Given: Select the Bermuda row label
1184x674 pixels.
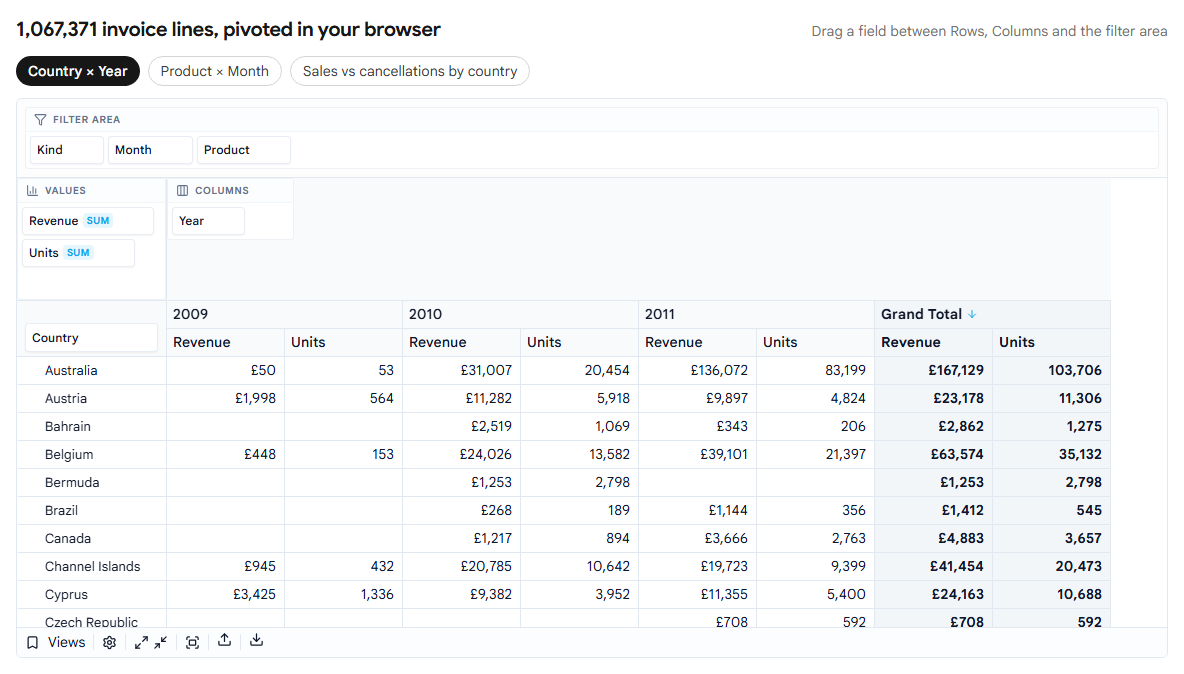Looking at the screenshot, I should pyautogui.click(x=72, y=482).
